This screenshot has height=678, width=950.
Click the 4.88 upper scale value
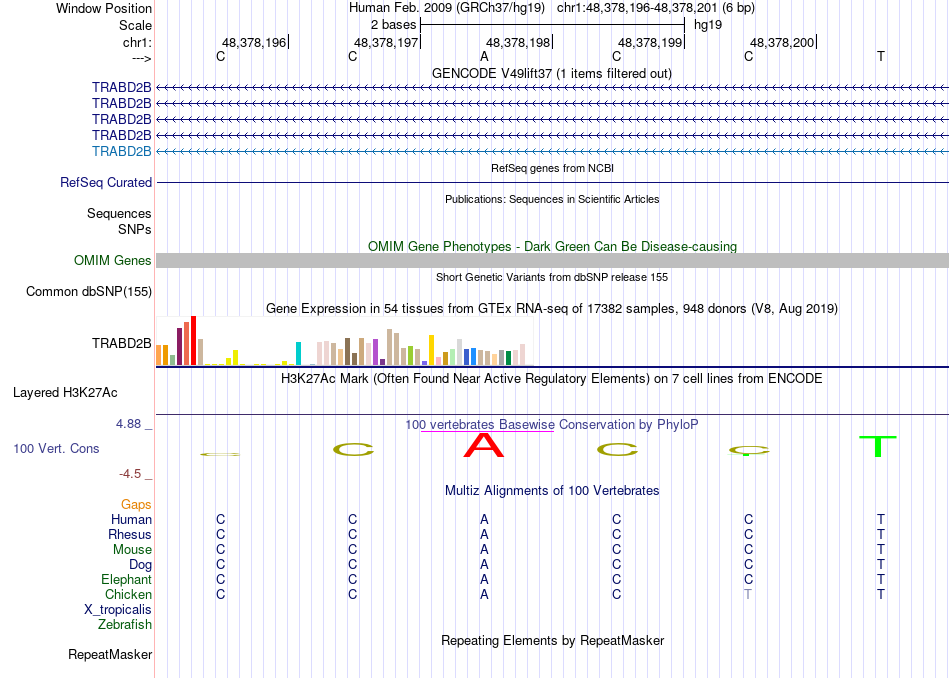tap(128, 424)
